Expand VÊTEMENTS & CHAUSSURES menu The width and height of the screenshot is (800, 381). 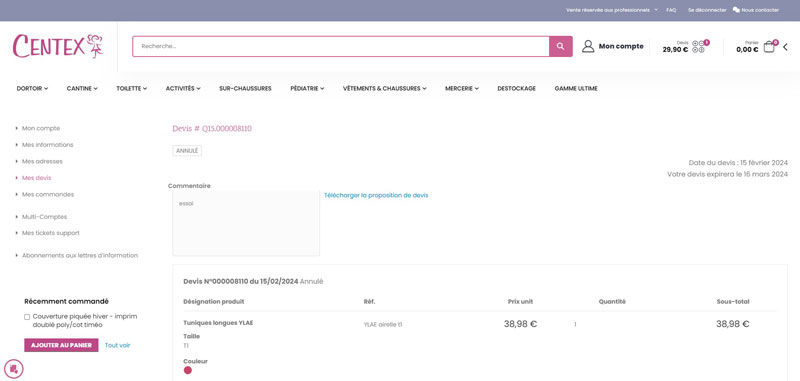(x=385, y=88)
